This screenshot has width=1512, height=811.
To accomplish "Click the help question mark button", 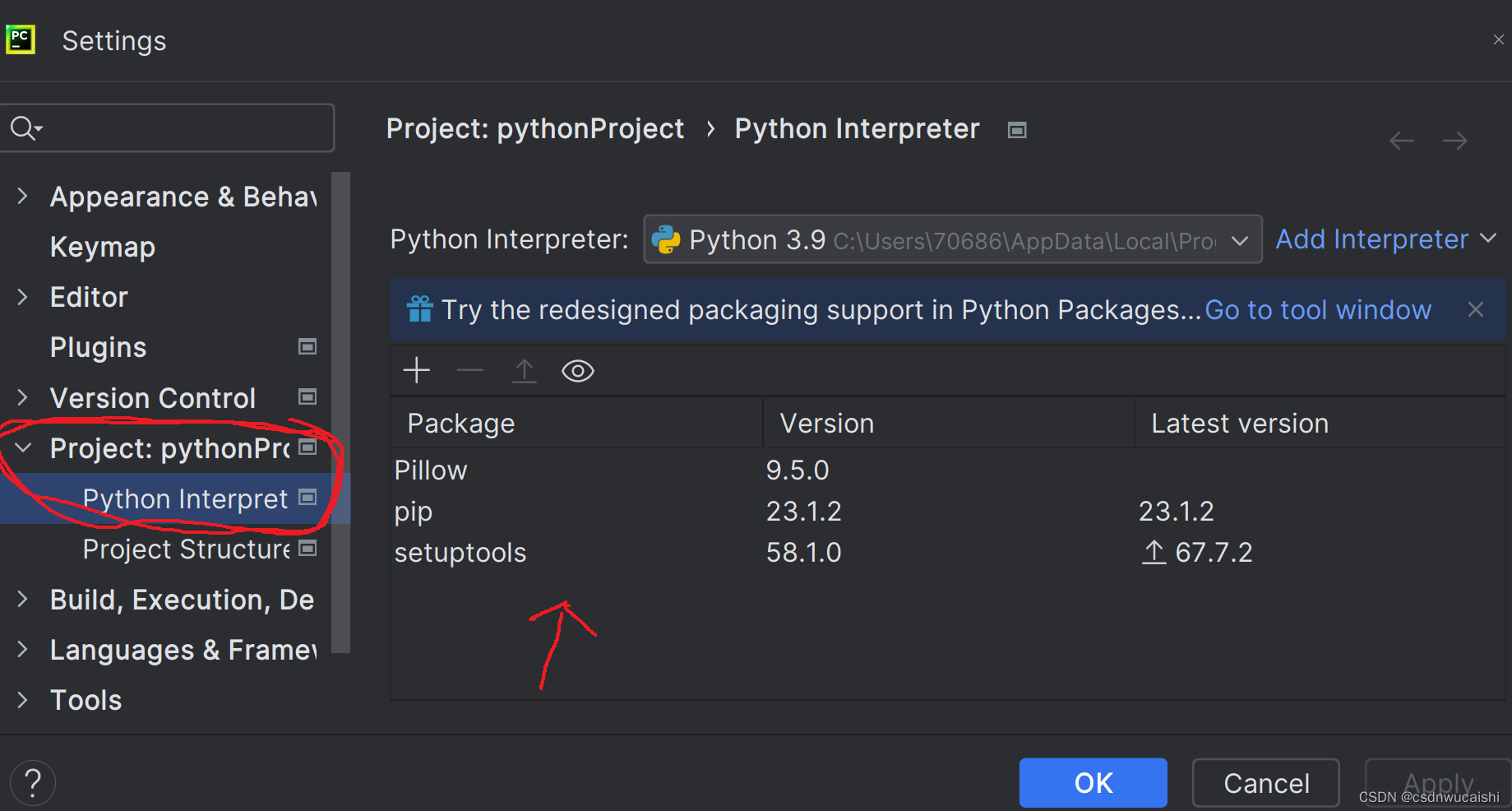I will 33,783.
